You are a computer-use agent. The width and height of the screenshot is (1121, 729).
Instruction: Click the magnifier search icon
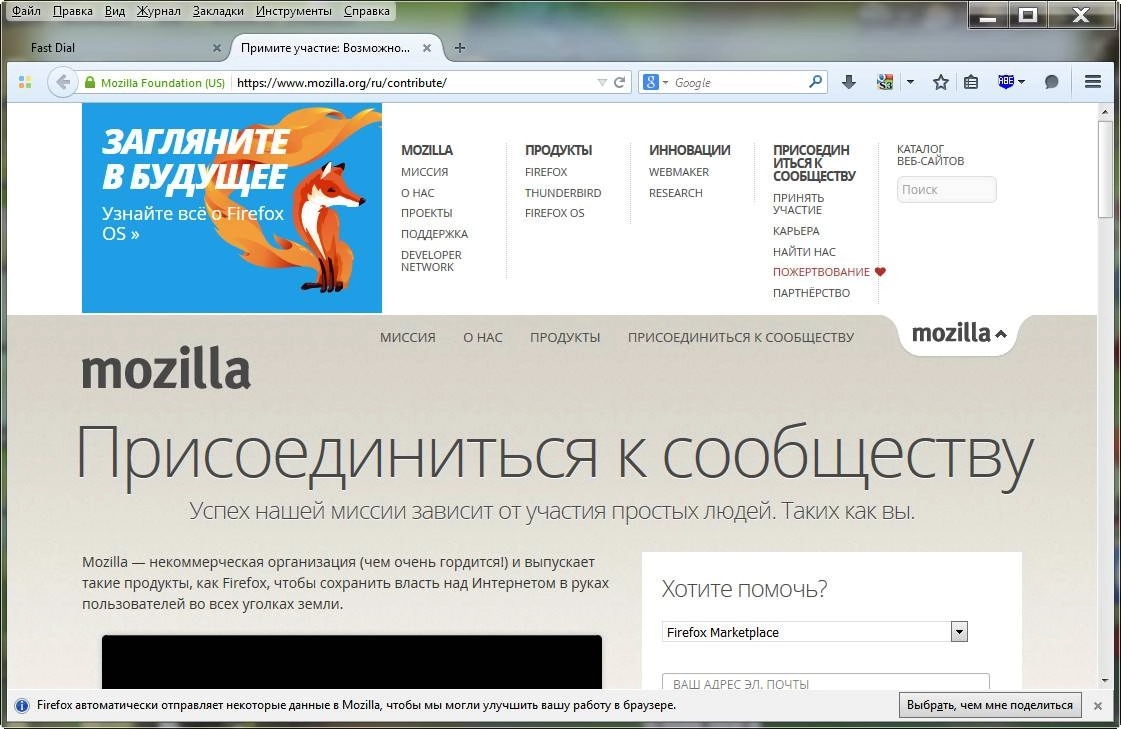pyautogui.click(x=815, y=81)
